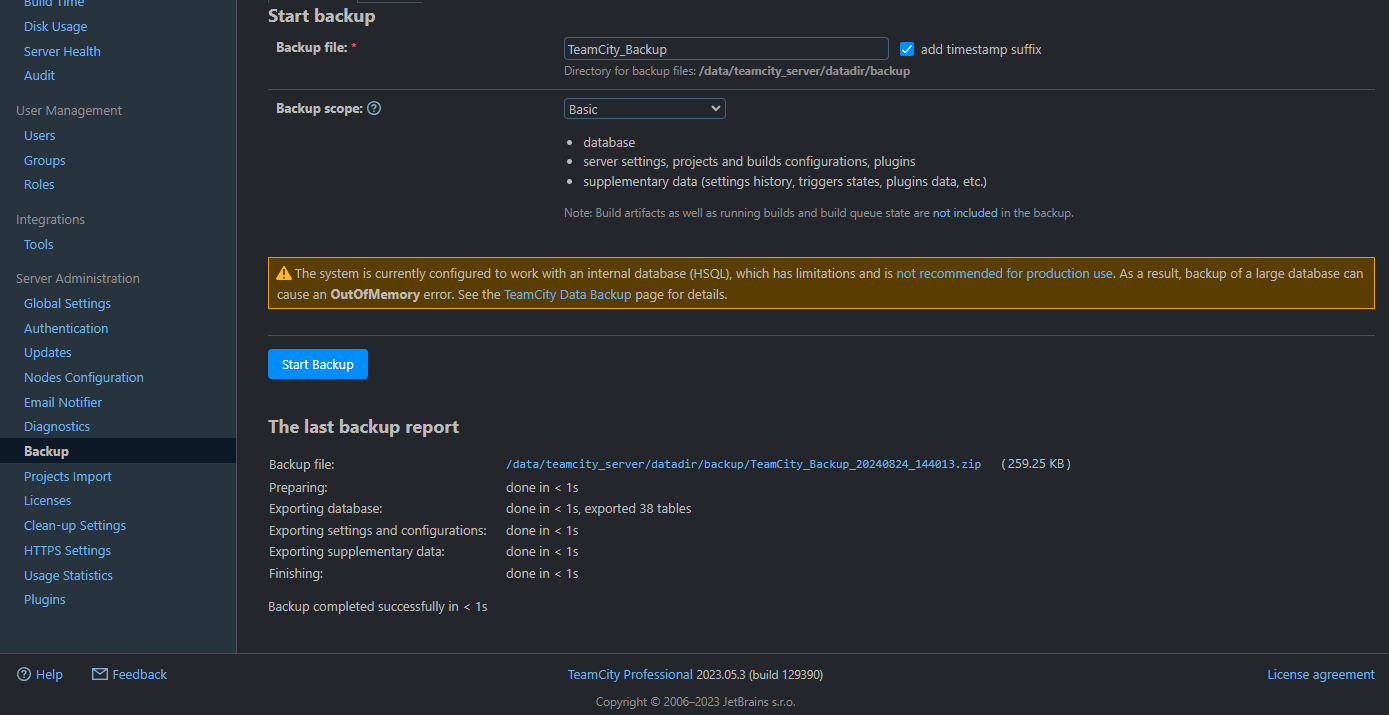
Task: Open Projects Import in the sidebar
Action: (x=68, y=477)
